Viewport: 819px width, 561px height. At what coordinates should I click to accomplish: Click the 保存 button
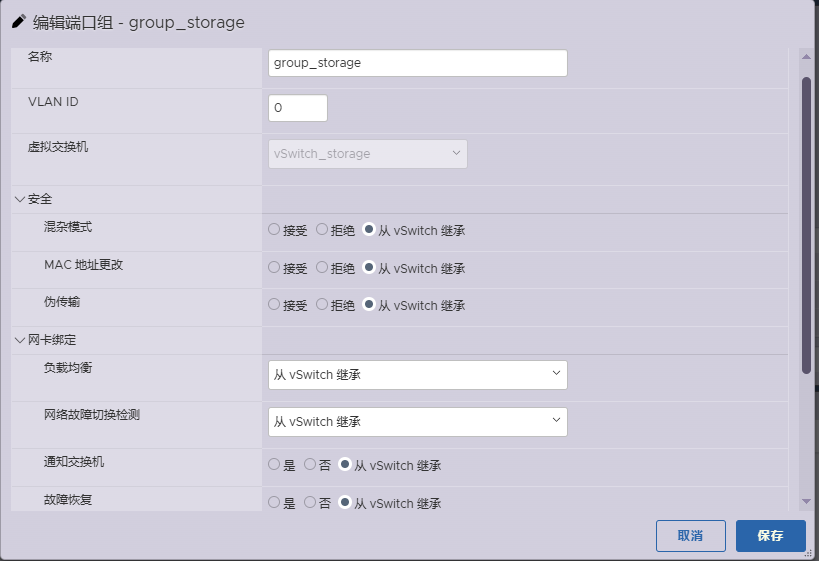(x=770, y=536)
